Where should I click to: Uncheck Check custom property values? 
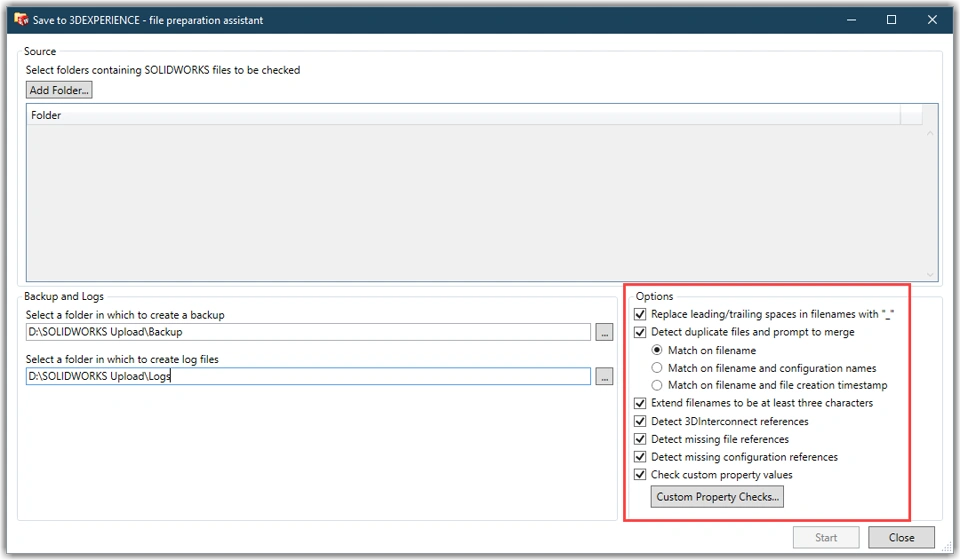click(x=641, y=475)
